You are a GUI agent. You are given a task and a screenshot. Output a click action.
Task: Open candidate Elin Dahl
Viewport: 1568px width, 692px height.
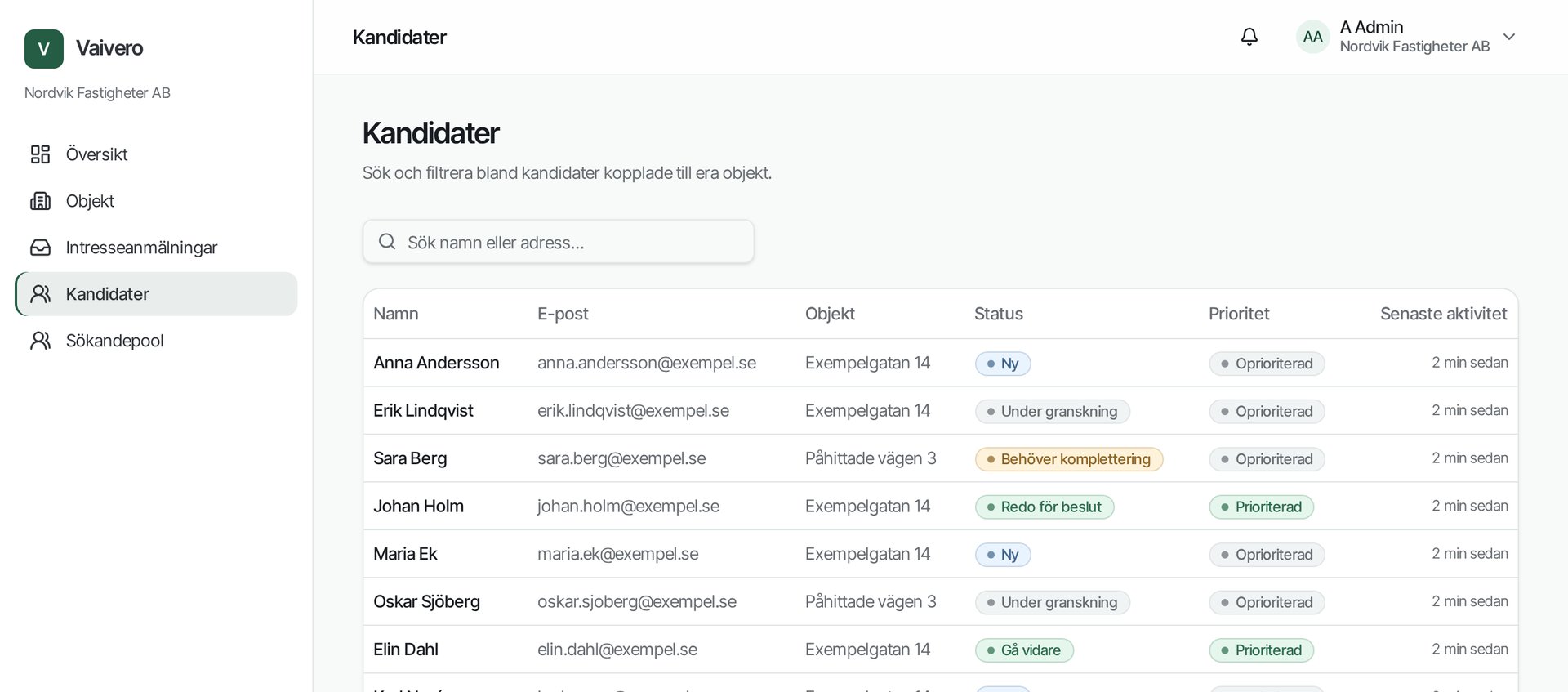406,650
